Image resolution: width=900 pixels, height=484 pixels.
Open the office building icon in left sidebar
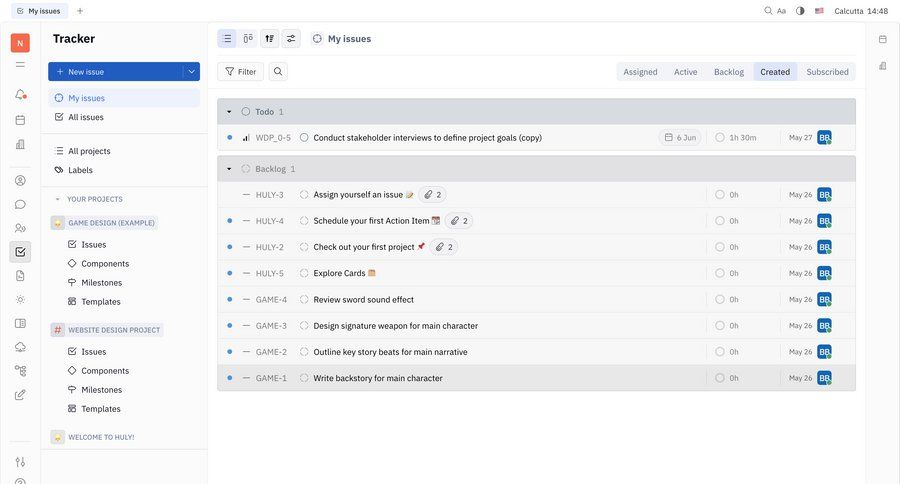(x=20, y=144)
